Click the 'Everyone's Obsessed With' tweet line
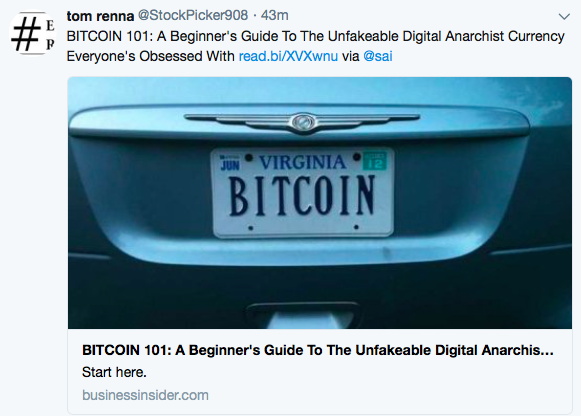Screen dimensions: 581x416 (150, 56)
